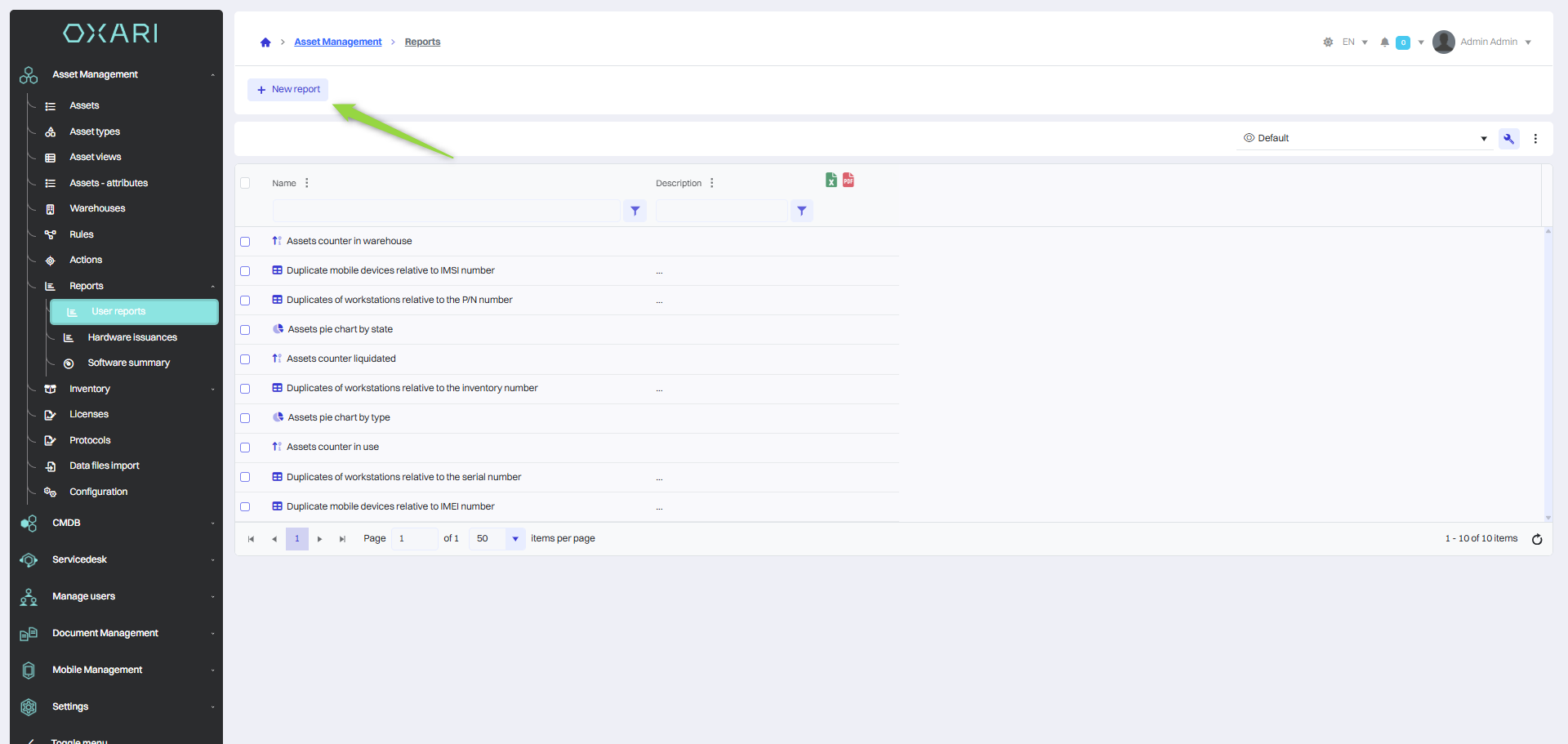
Task: Open the Name column options menu
Action: tap(307, 183)
